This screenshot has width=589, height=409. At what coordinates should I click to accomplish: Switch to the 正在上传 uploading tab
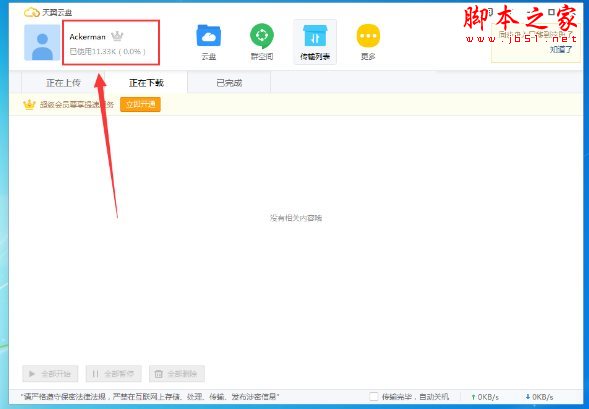[x=63, y=83]
